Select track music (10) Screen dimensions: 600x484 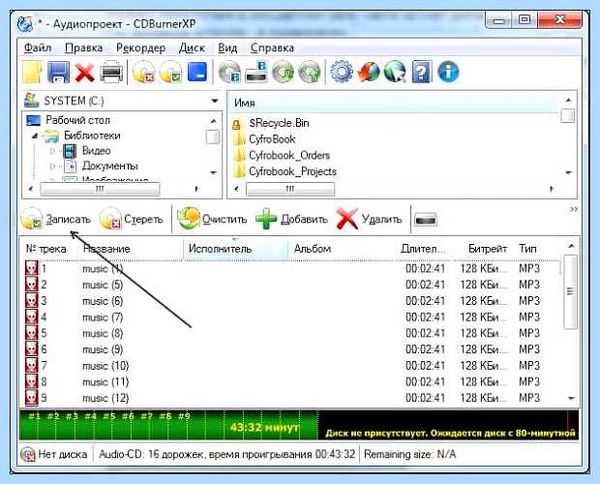tap(105, 366)
